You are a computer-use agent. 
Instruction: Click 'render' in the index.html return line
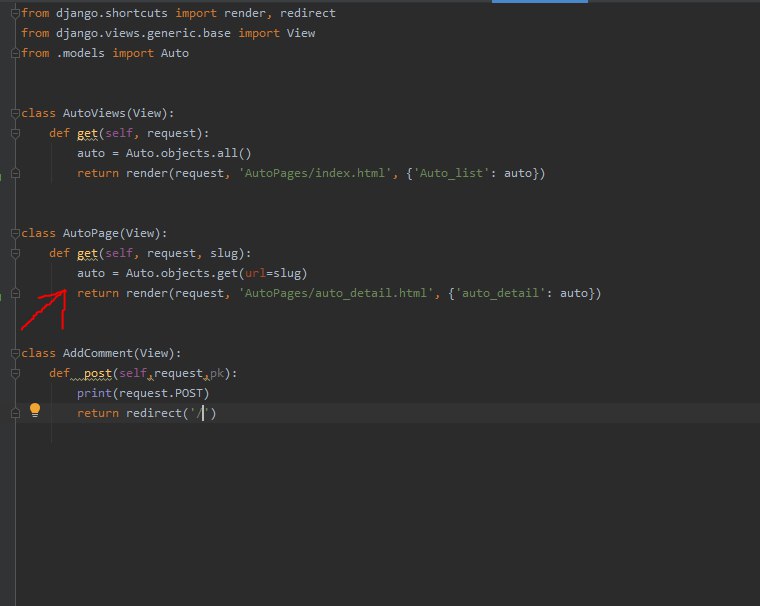(x=147, y=173)
